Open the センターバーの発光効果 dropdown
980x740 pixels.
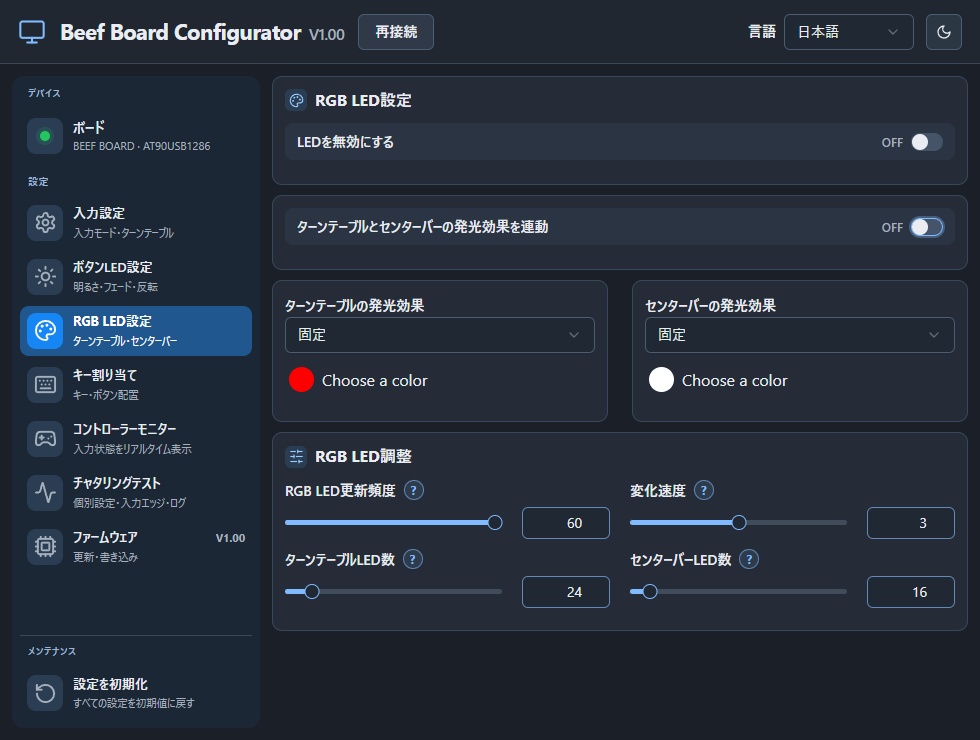[799, 335]
